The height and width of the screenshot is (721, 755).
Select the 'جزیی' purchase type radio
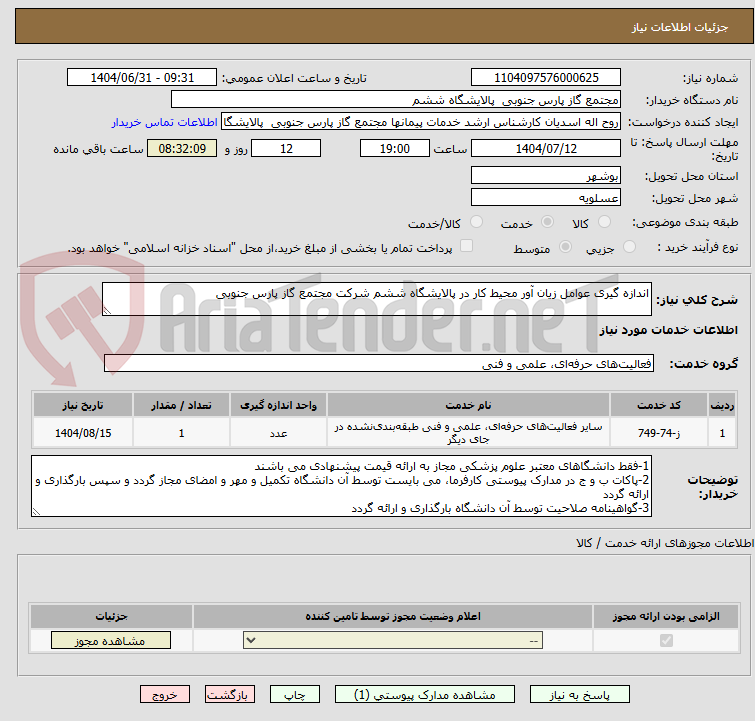click(x=629, y=247)
